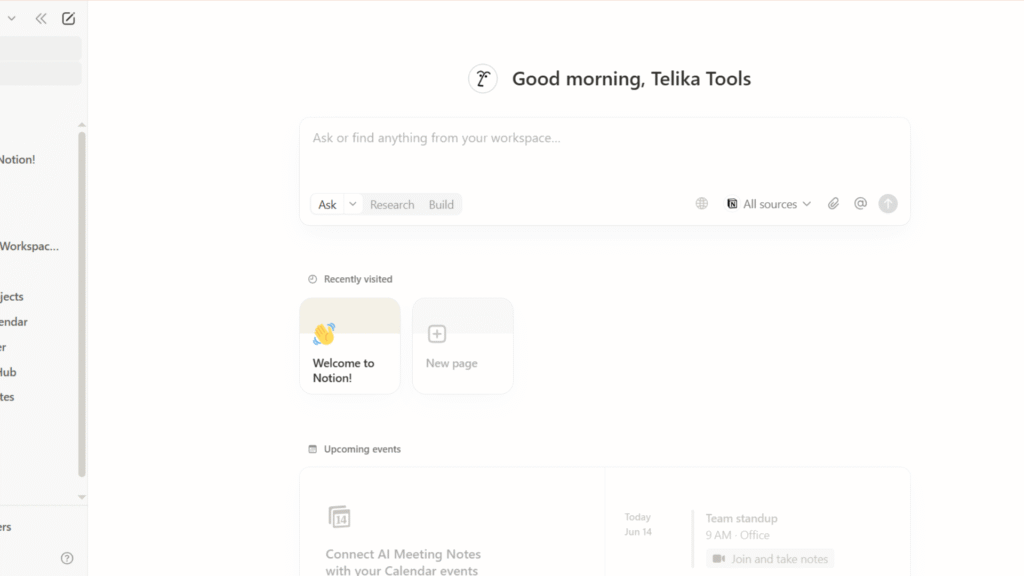Open the Help question mark icon
The height and width of the screenshot is (576, 1024).
pos(67,558)
